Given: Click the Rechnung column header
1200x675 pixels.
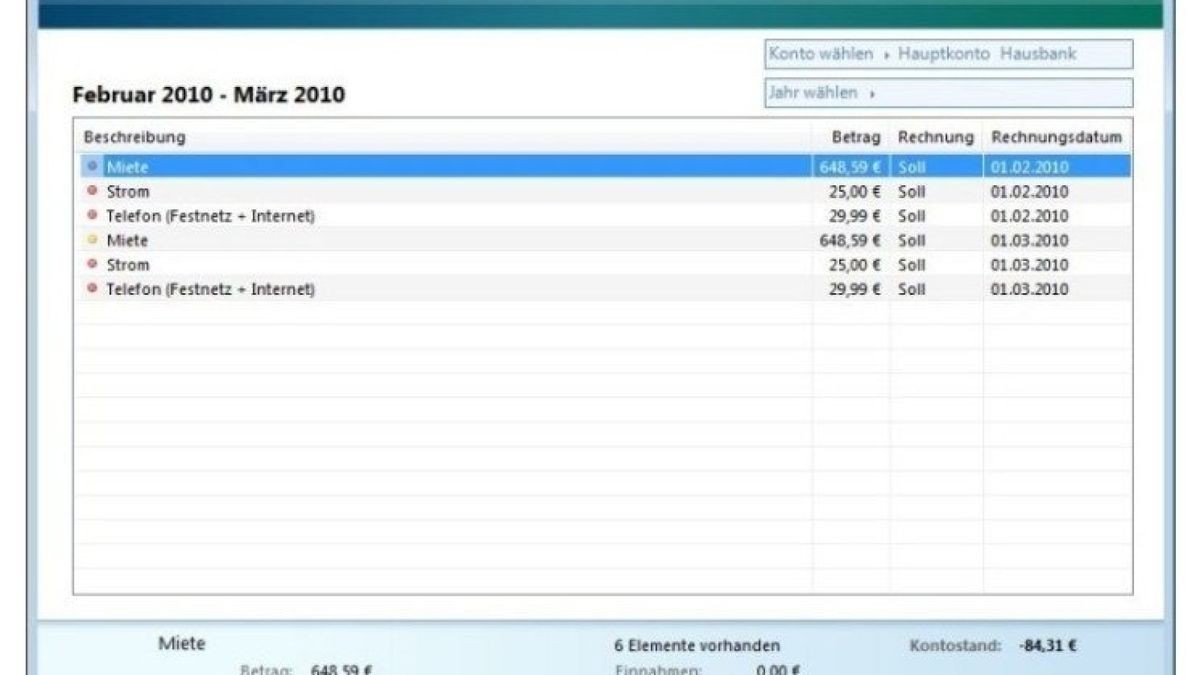Looking at the screenshot, I should (935, 137).
